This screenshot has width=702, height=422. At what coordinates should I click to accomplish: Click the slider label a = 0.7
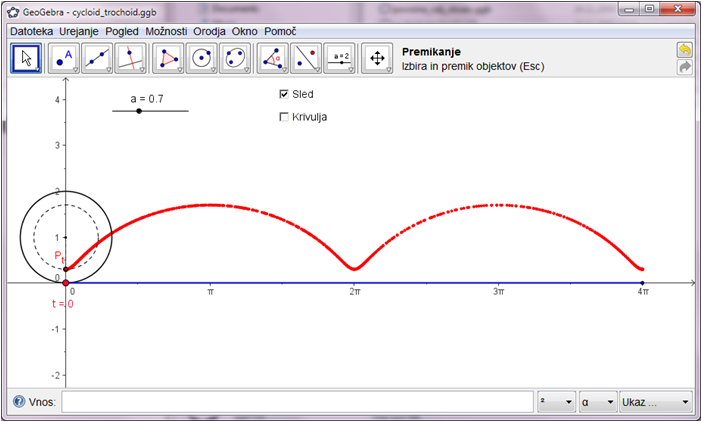coord(147,98)
